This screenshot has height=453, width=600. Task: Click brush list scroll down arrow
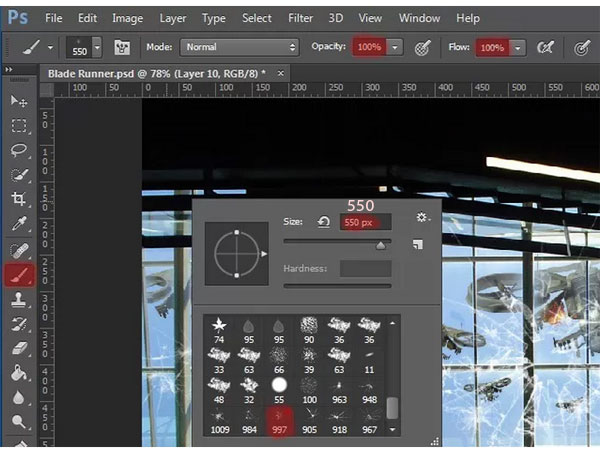[x=392, y=429]
